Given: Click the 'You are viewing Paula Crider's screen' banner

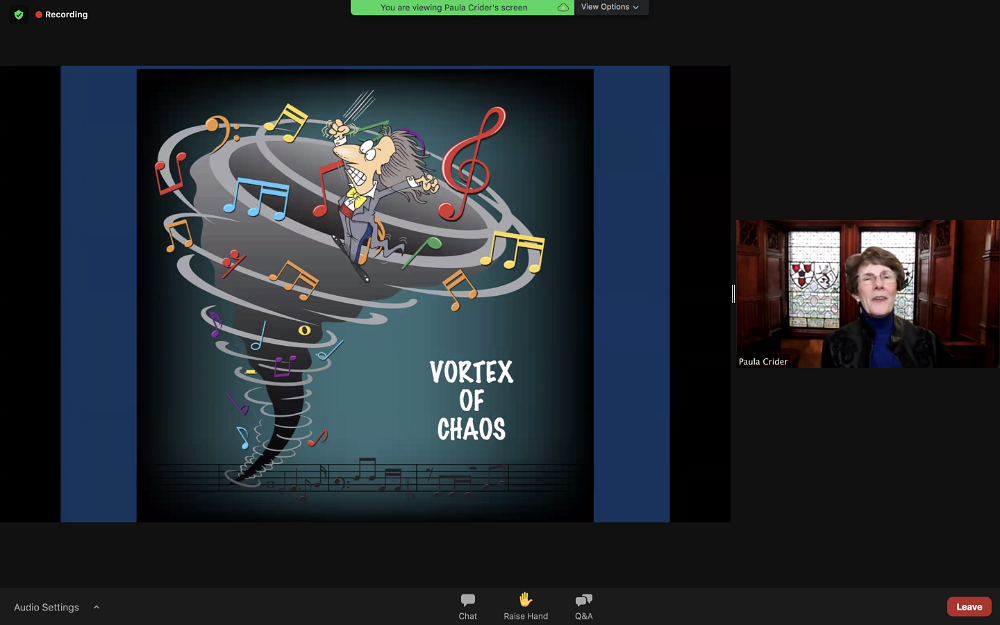Looking at the screenshot, I should (462, 7).
